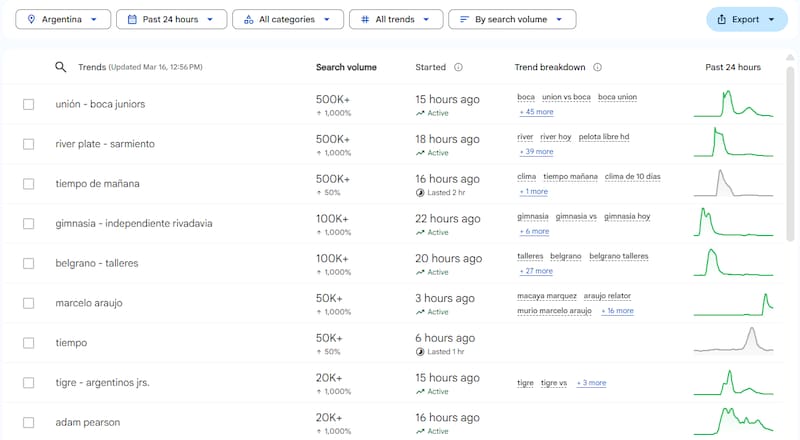
Task: Click the sparkline chart for marcelo araujo
Action: 733,303
